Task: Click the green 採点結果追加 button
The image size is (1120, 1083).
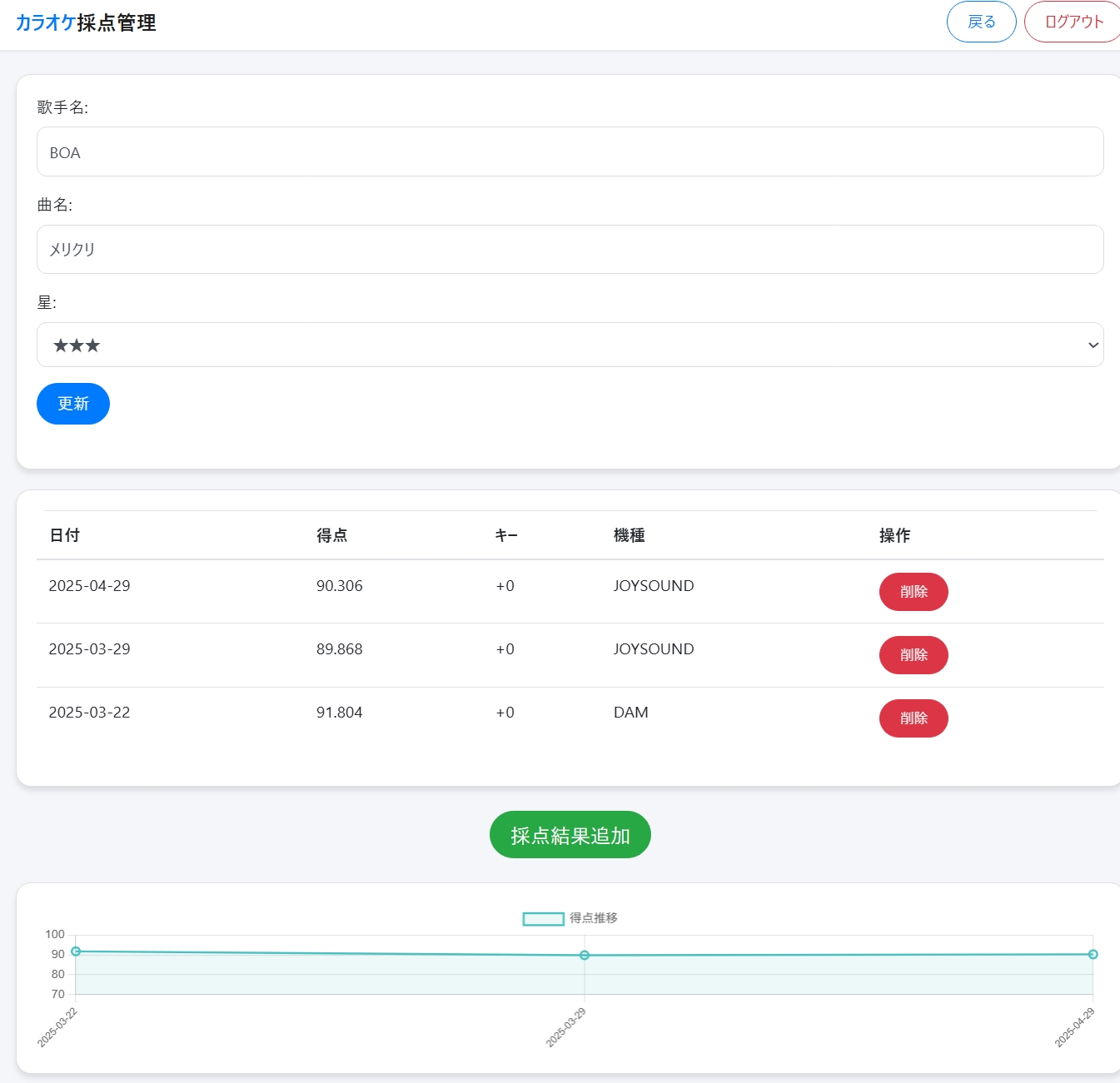Action: coord(570,835)
